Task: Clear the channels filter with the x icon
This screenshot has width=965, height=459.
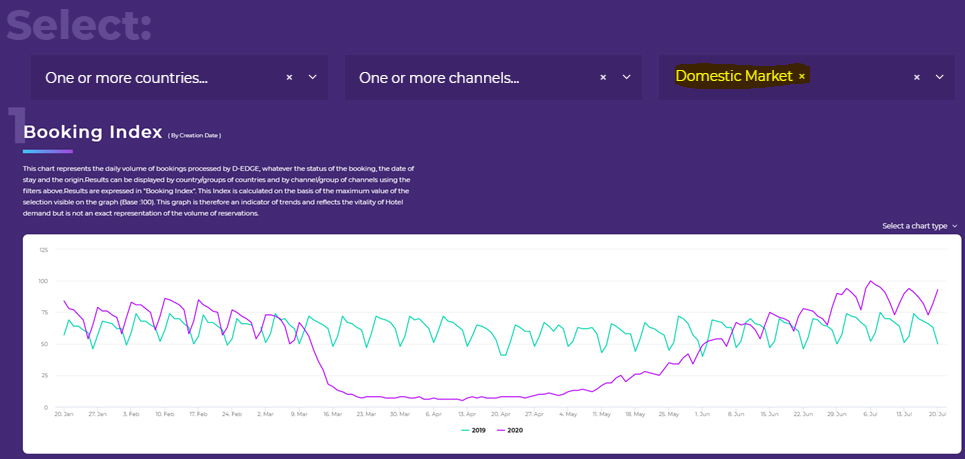Action: [x=603, y=77]
